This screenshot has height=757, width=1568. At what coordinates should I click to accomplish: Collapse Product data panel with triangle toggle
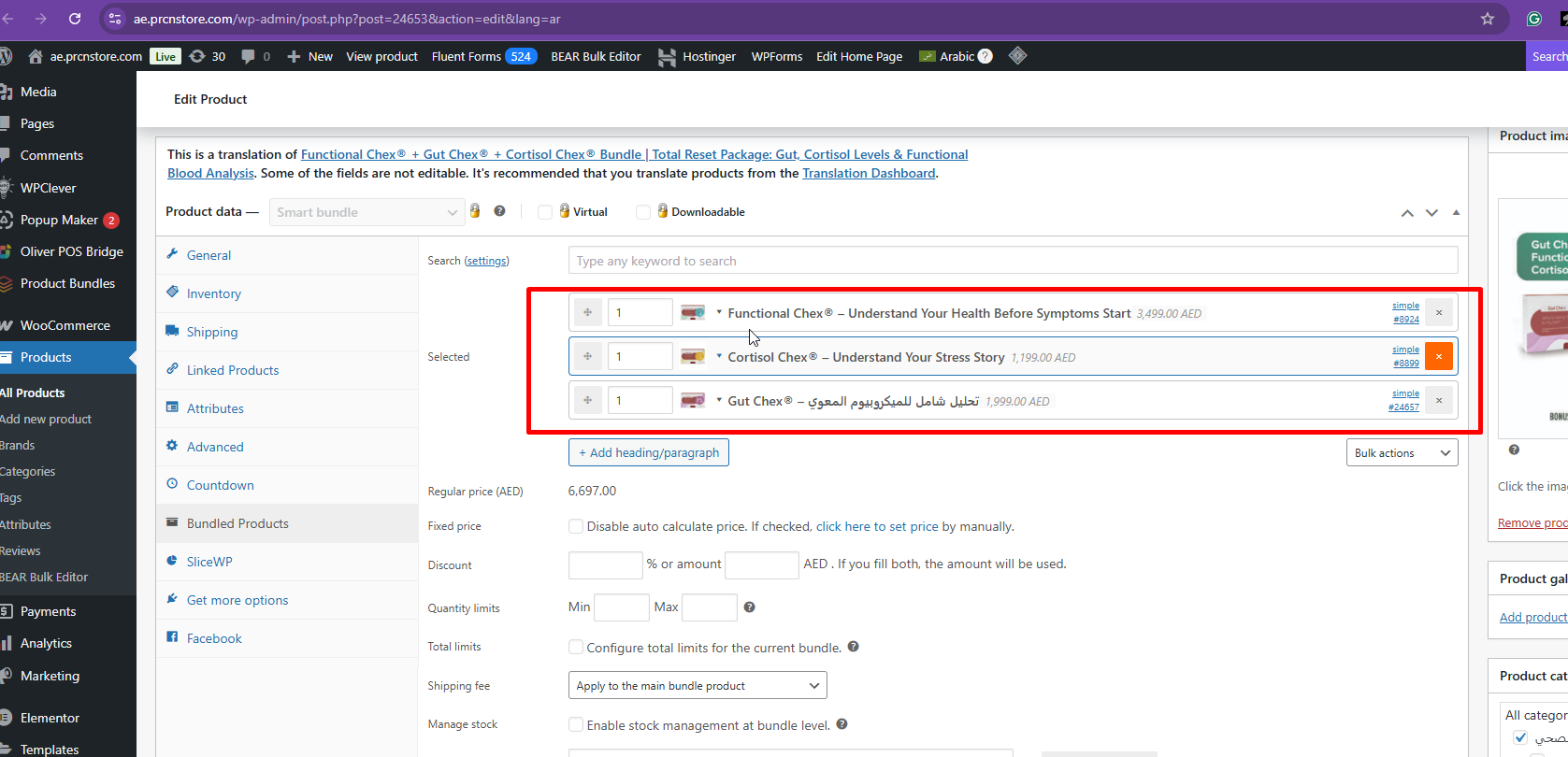click(1456, 212)
